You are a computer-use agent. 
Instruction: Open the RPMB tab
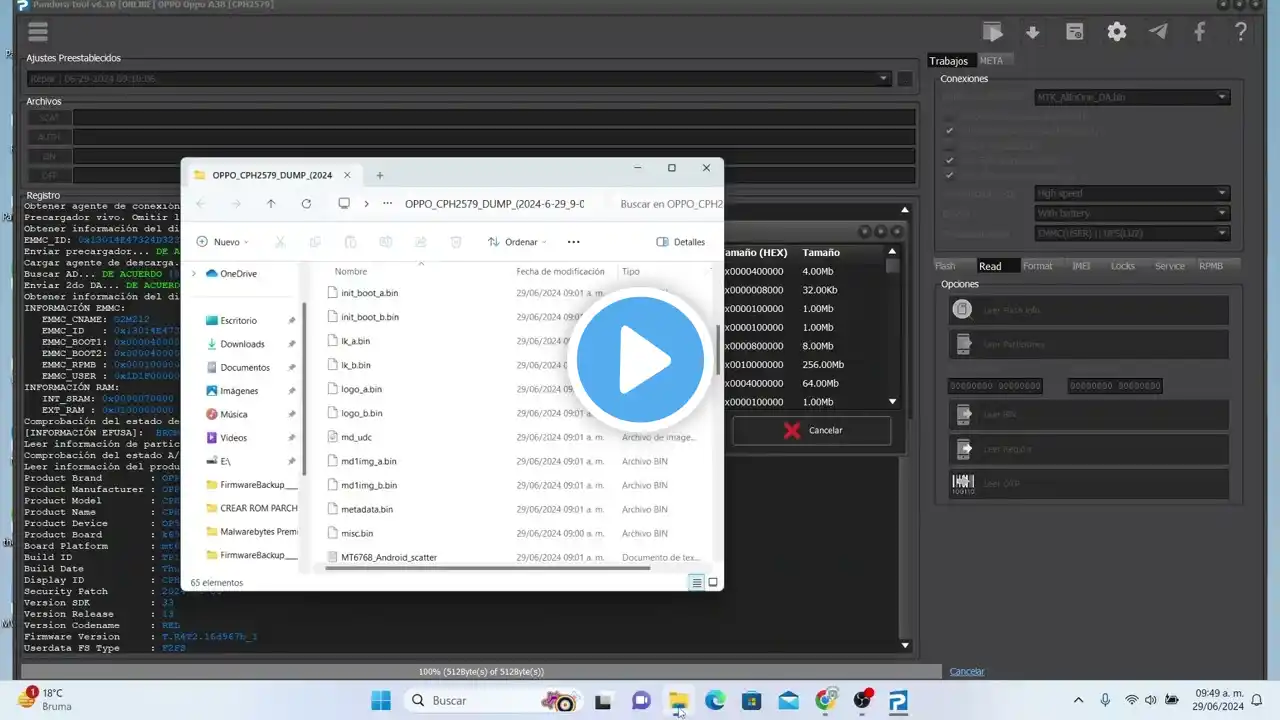pyautogui.click(x=1212, y=266)
